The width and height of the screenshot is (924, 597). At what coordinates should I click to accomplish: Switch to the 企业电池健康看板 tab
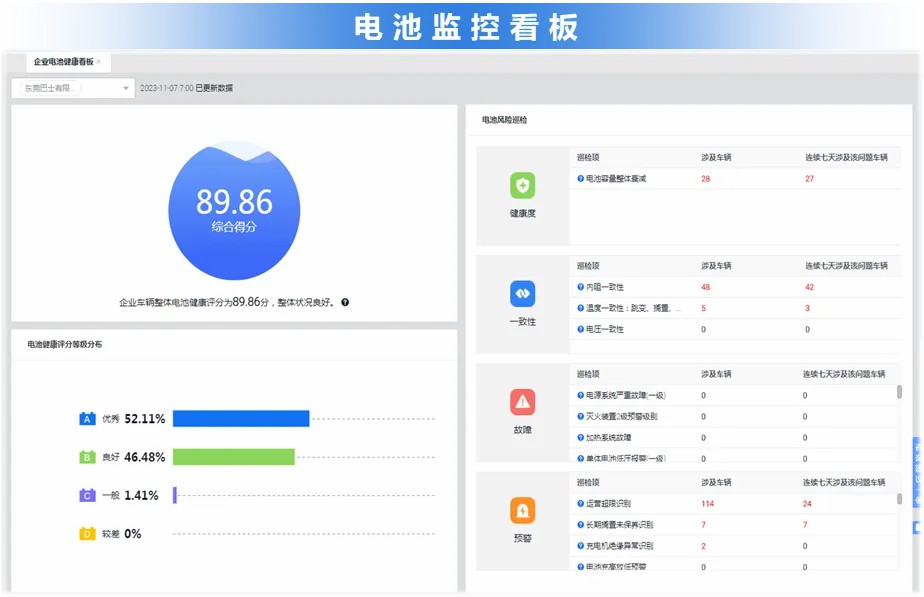(62, 62)
